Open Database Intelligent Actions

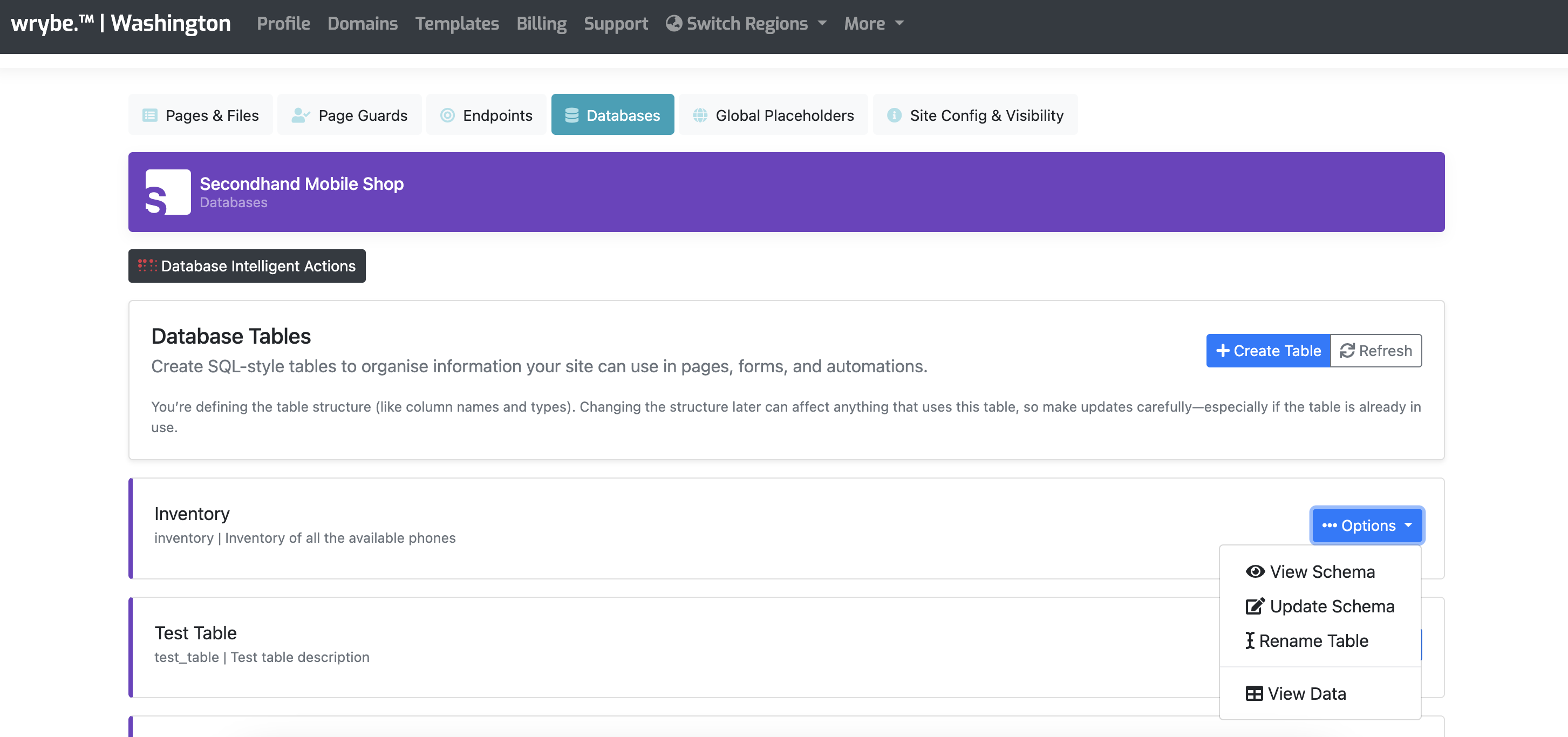[247, 266]
